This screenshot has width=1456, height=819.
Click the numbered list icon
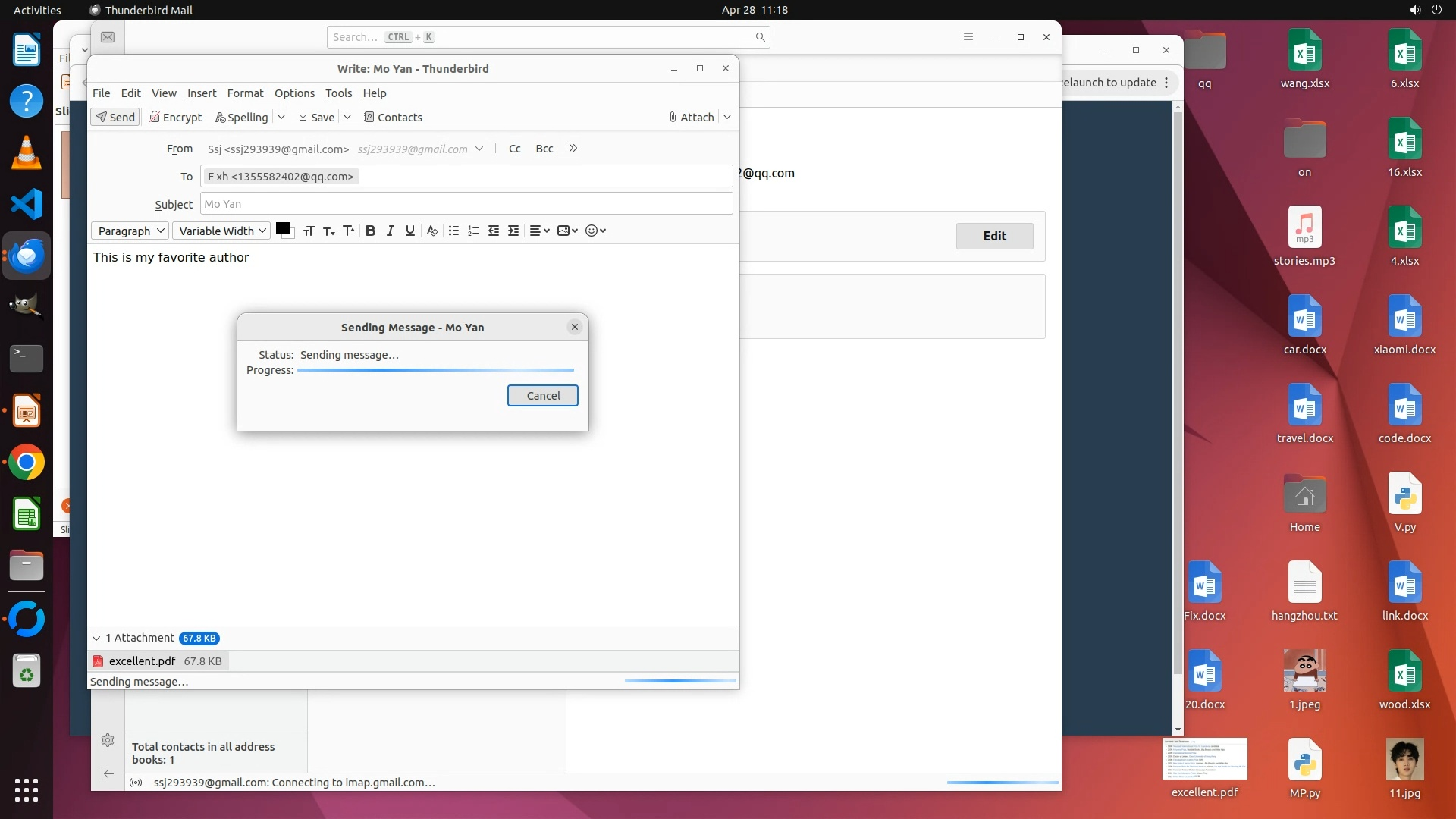(473, 231)
